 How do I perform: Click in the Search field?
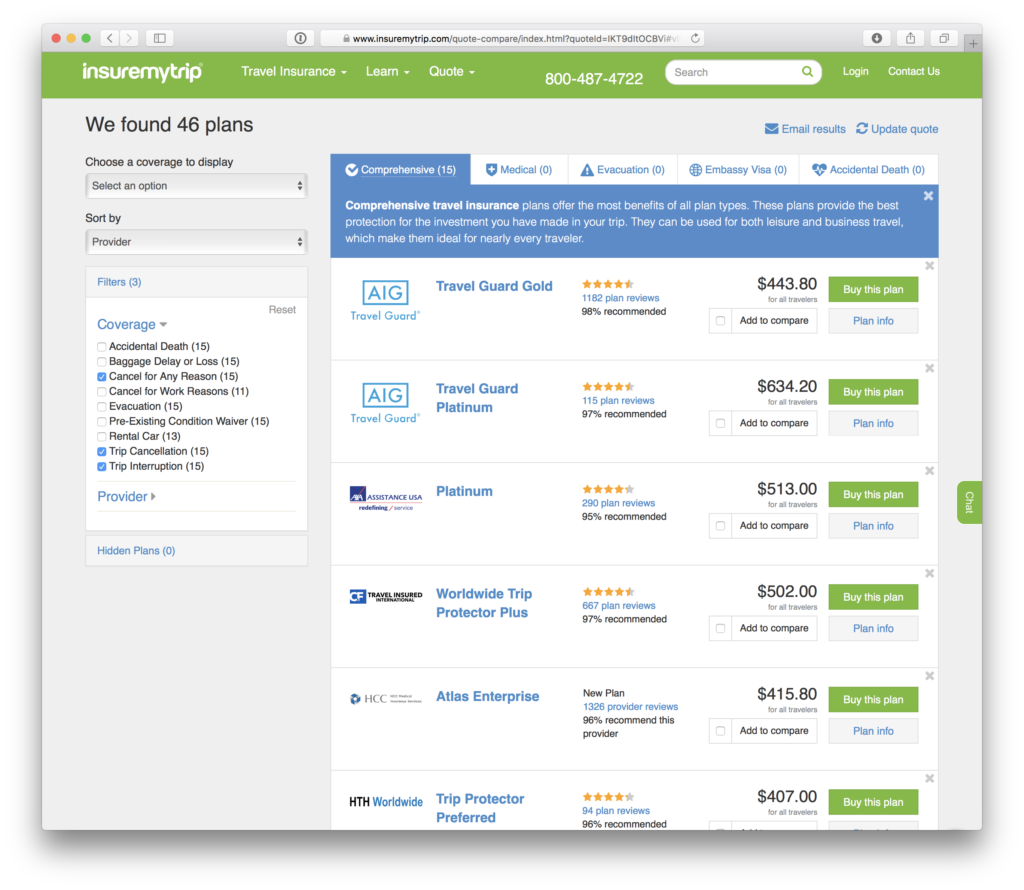[x=735, y=72]
